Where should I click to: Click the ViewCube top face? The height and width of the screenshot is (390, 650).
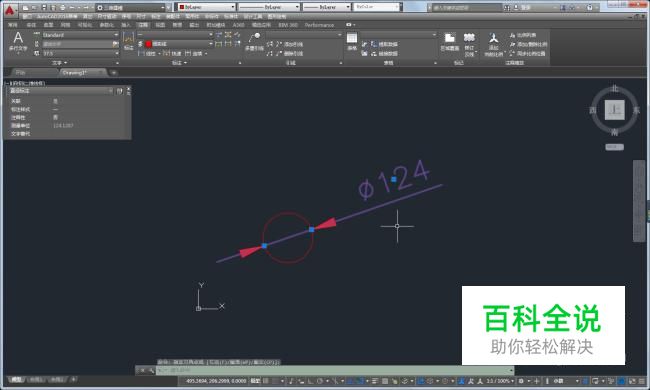pos(614,110)
